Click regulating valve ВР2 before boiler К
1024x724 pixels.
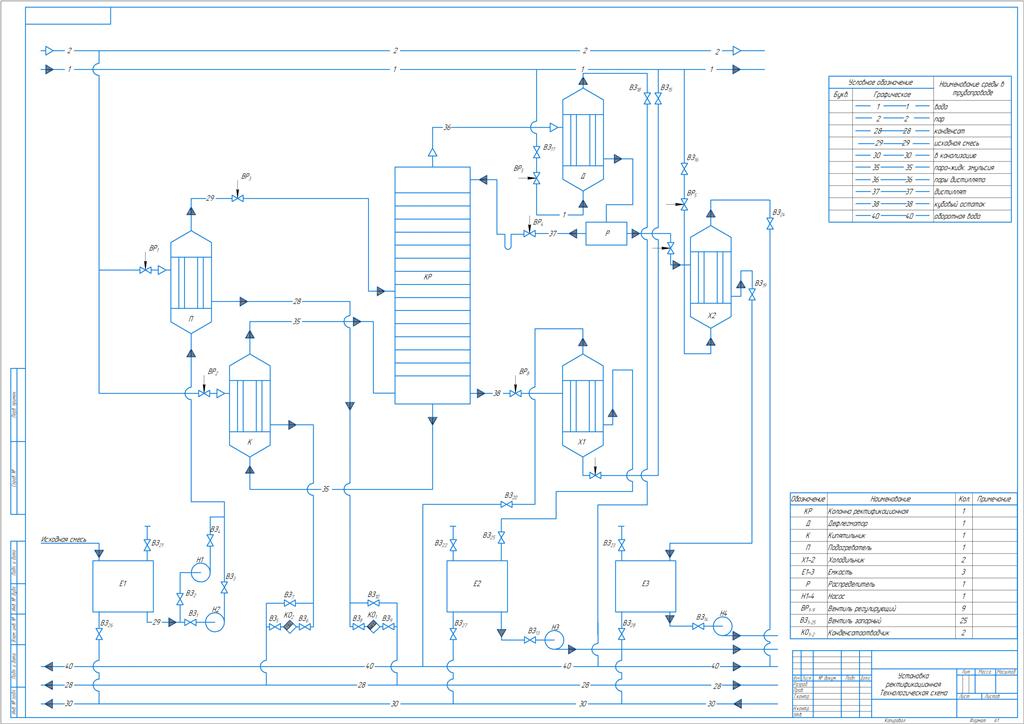pos(204,394)
